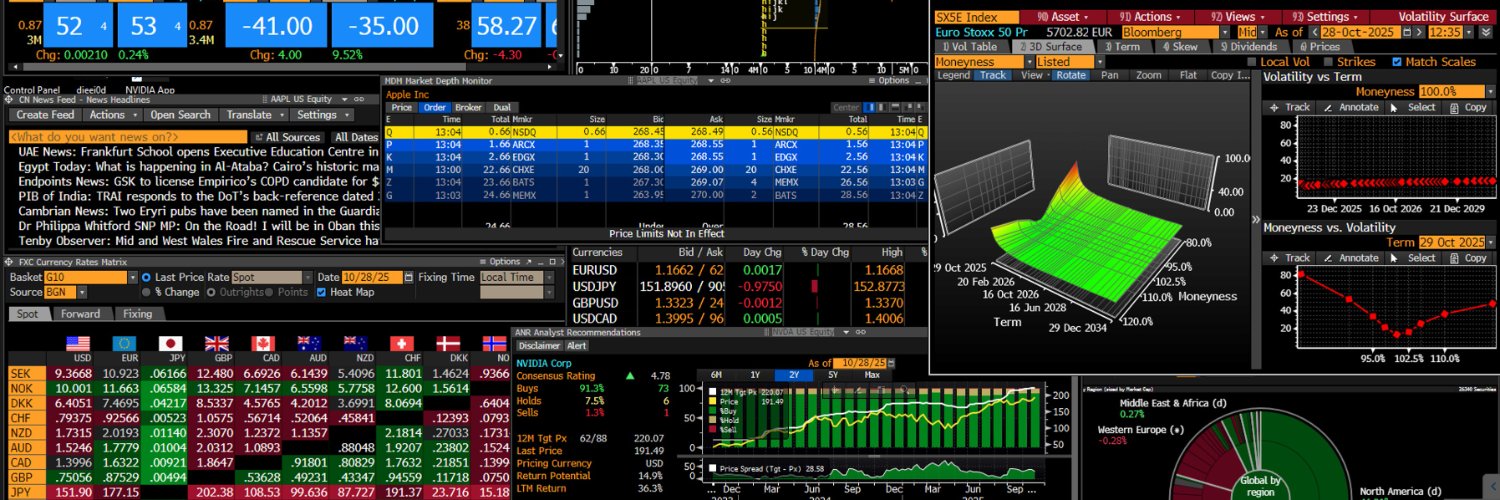Click the Alert button in Analyst Recommendations
1500x500 pixels.
[578, 346]
